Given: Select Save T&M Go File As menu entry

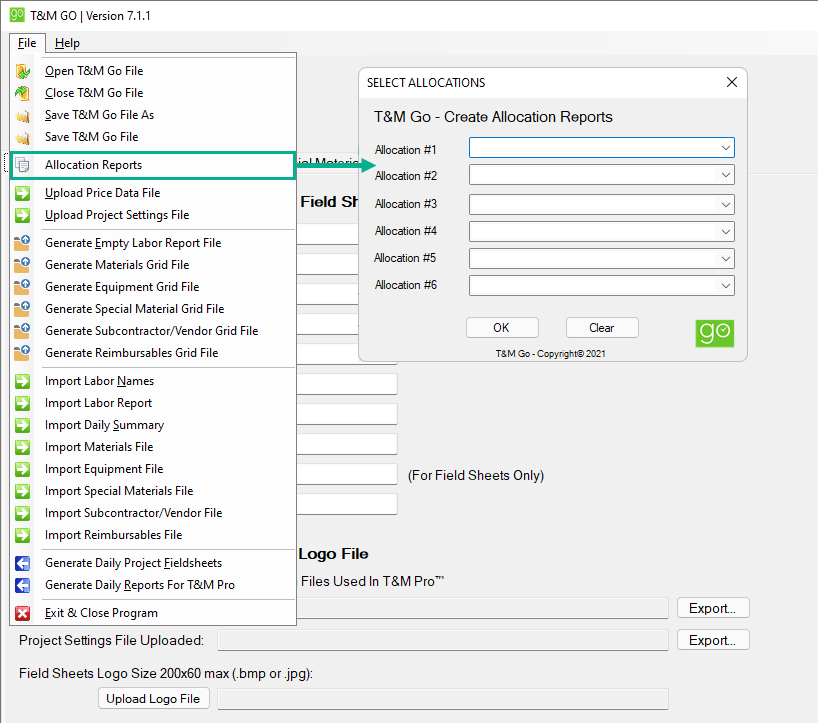Looking at the screenshot, I should coord(153,115).
